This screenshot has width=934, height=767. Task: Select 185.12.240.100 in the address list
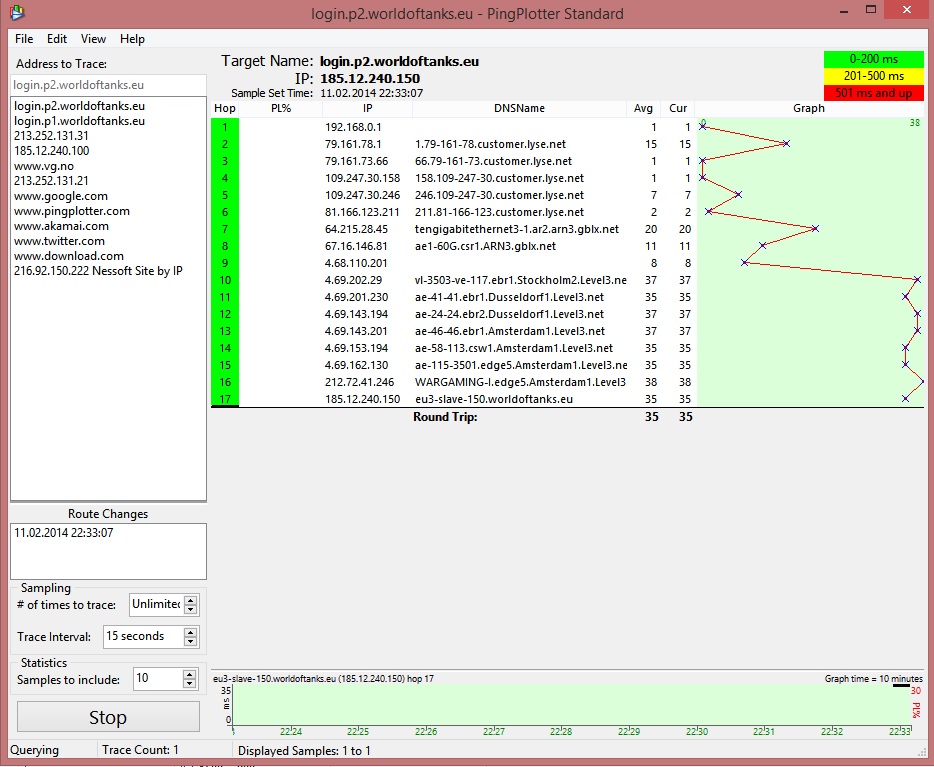click(x=52, y=151)
